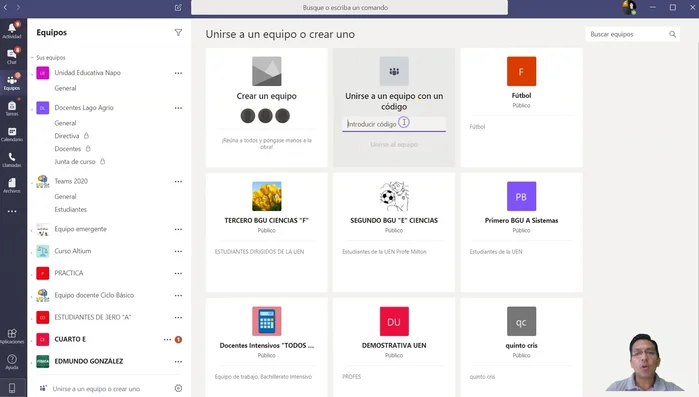
Task: Open the user profile avatar
Action: coord(629,7)
